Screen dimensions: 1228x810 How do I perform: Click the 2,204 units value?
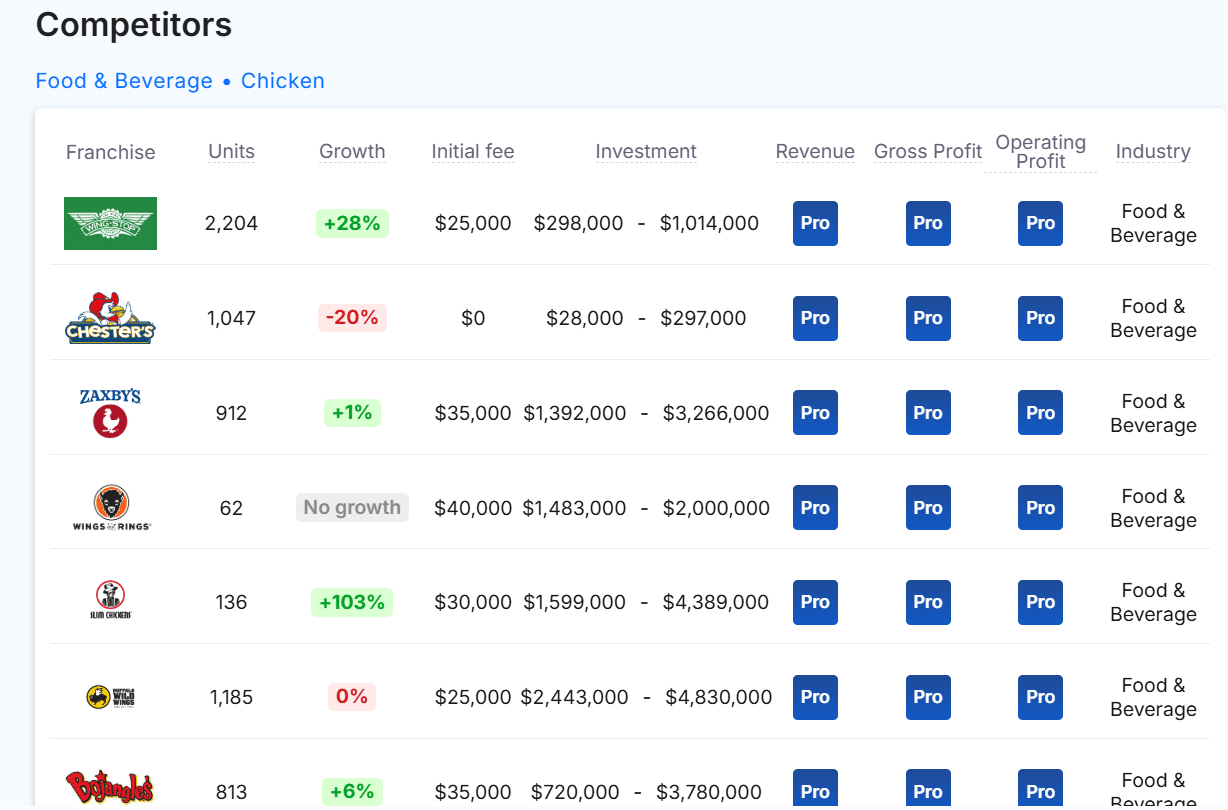pyautogui.click(x=231, y=223)
